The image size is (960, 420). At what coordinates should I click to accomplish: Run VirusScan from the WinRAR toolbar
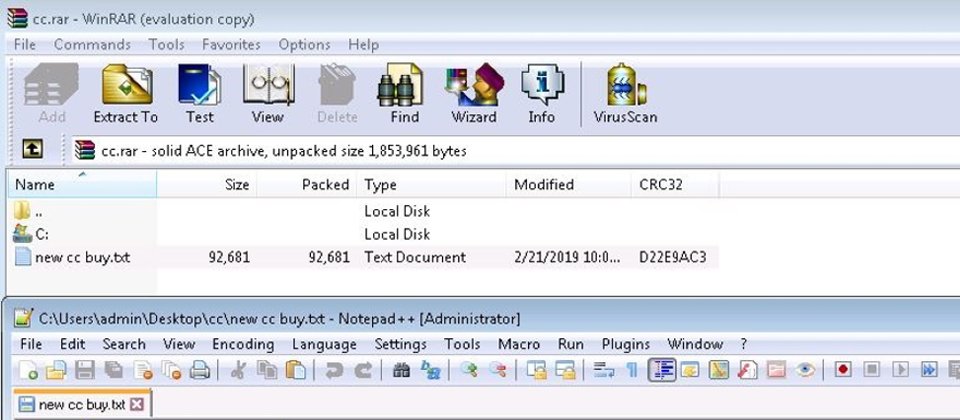(625, 93)
